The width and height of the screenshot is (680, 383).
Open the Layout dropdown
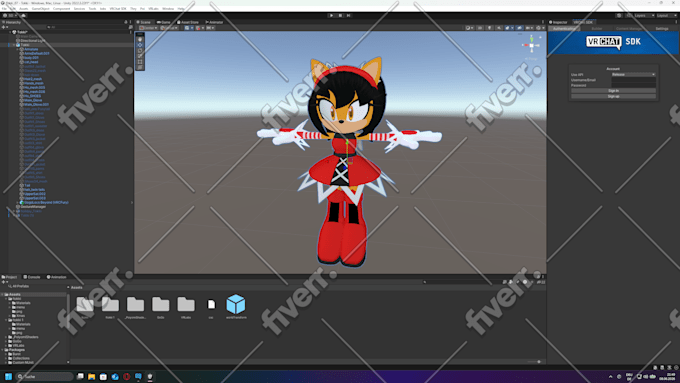(667, 16)
